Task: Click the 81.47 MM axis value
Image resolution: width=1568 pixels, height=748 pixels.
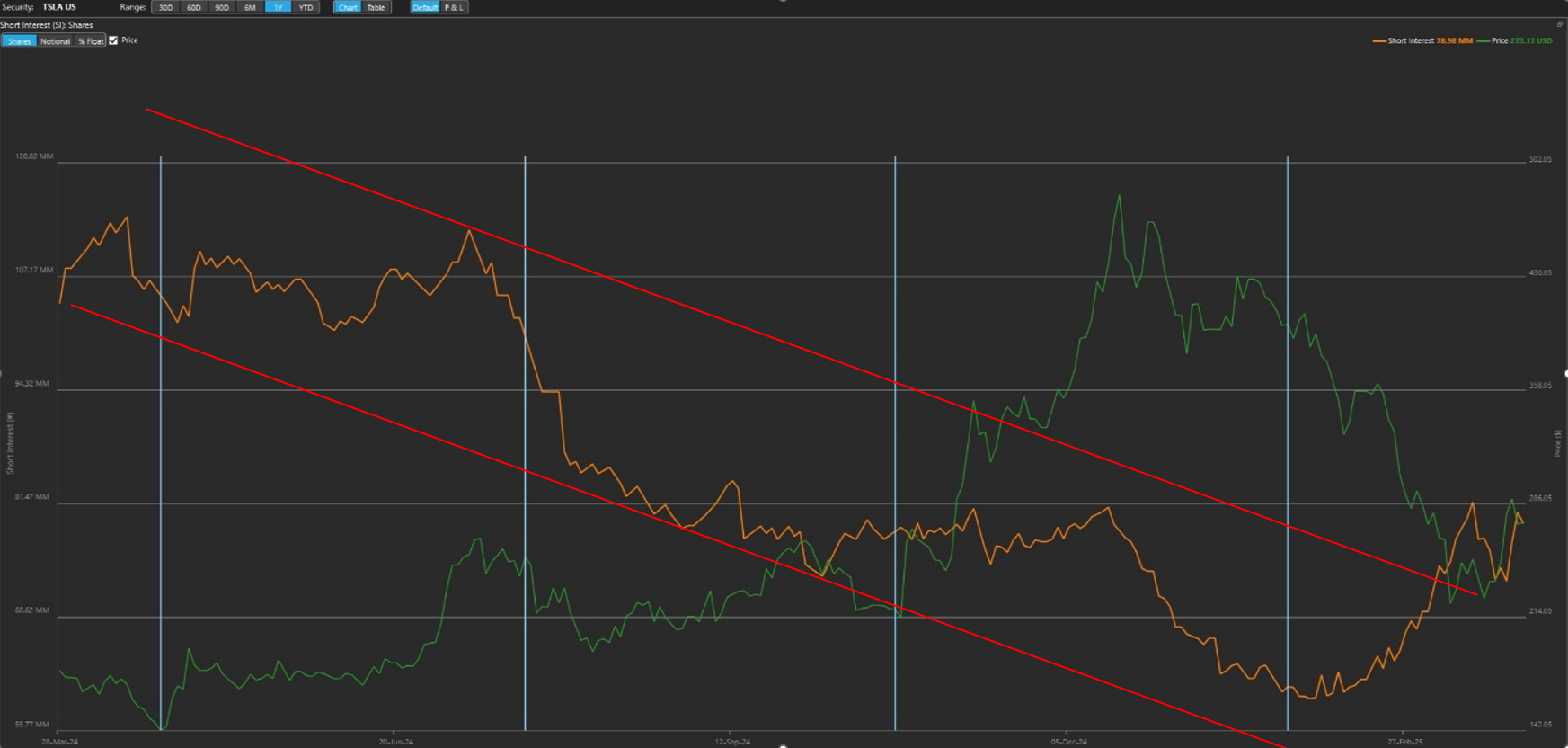Action: click(x=32, y=496)
